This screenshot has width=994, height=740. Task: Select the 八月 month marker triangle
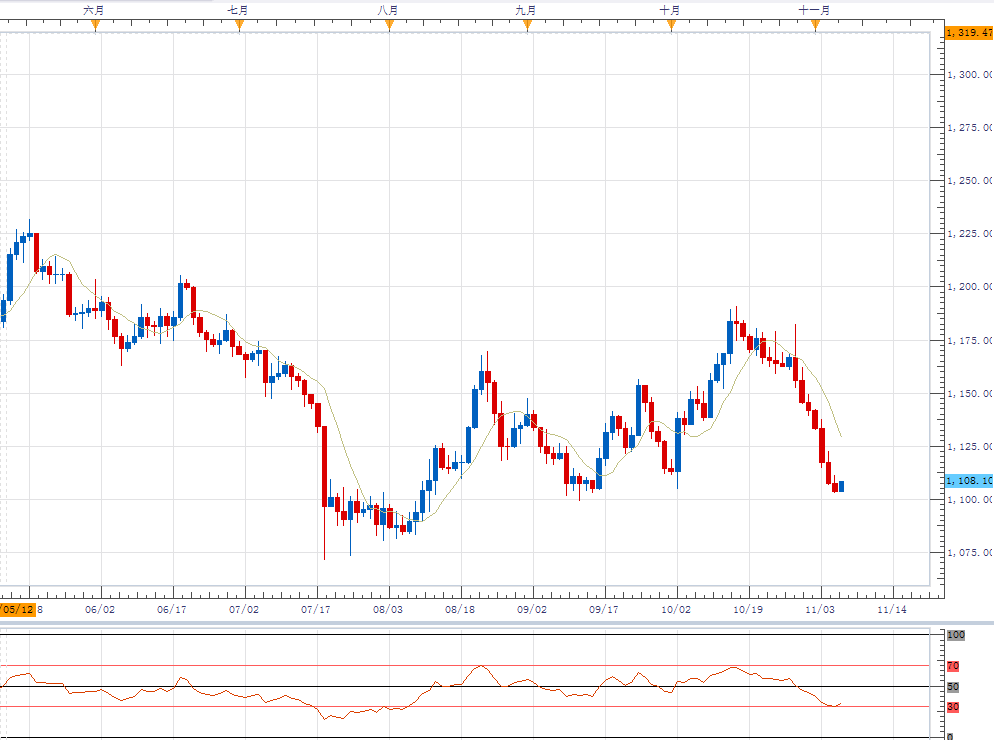coord(389,26)
